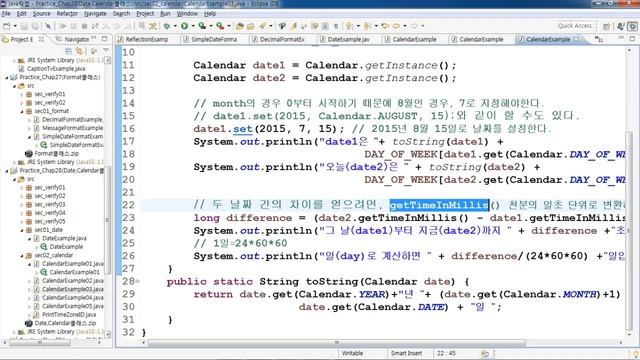This screenshot has height=360, width=640.
Task: Click Collapse All icon in Project Explorer
Action: pyautogui.click(x=69, y=51)
